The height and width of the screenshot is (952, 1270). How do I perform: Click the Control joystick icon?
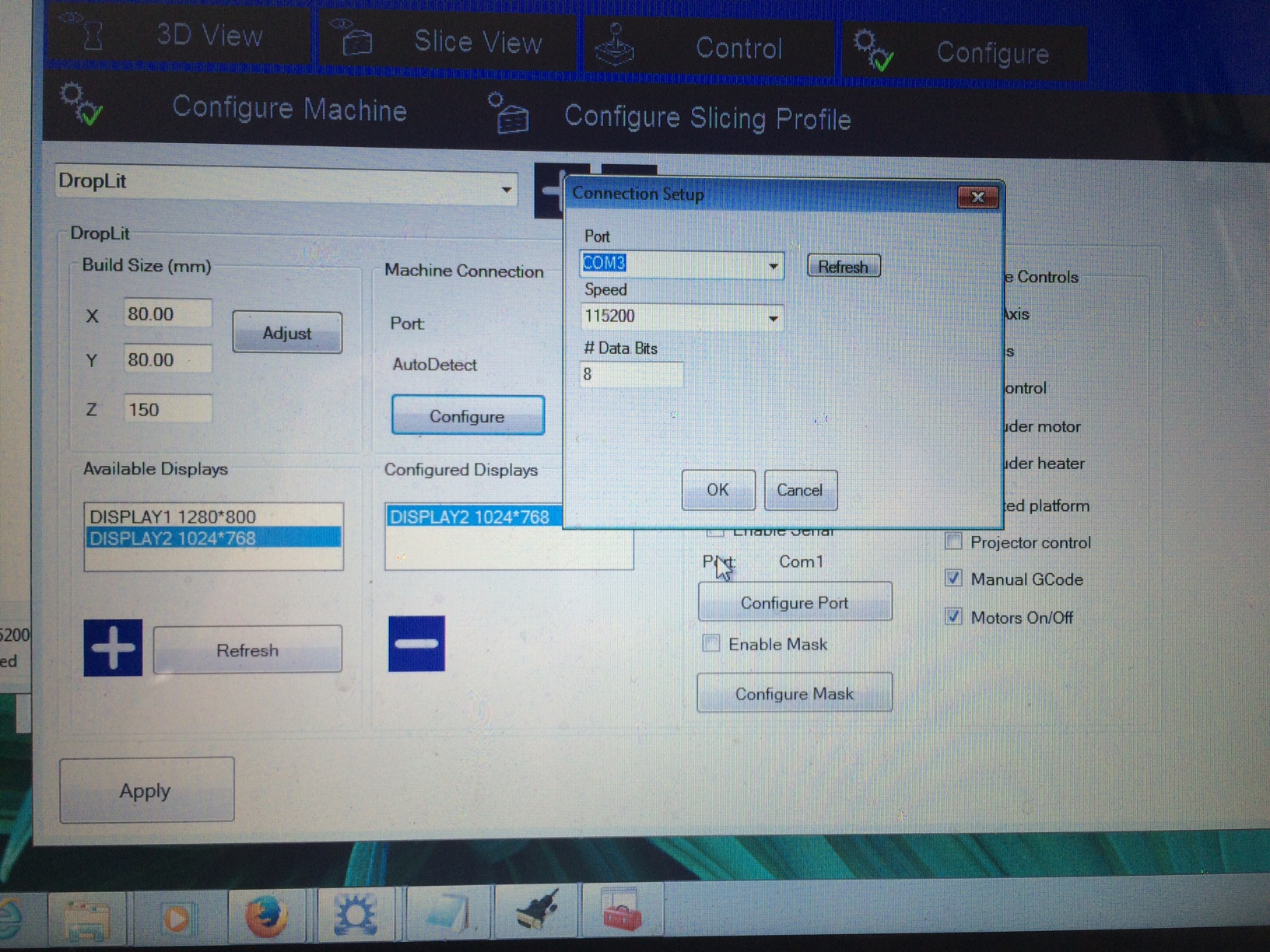(x=615, y=45)
